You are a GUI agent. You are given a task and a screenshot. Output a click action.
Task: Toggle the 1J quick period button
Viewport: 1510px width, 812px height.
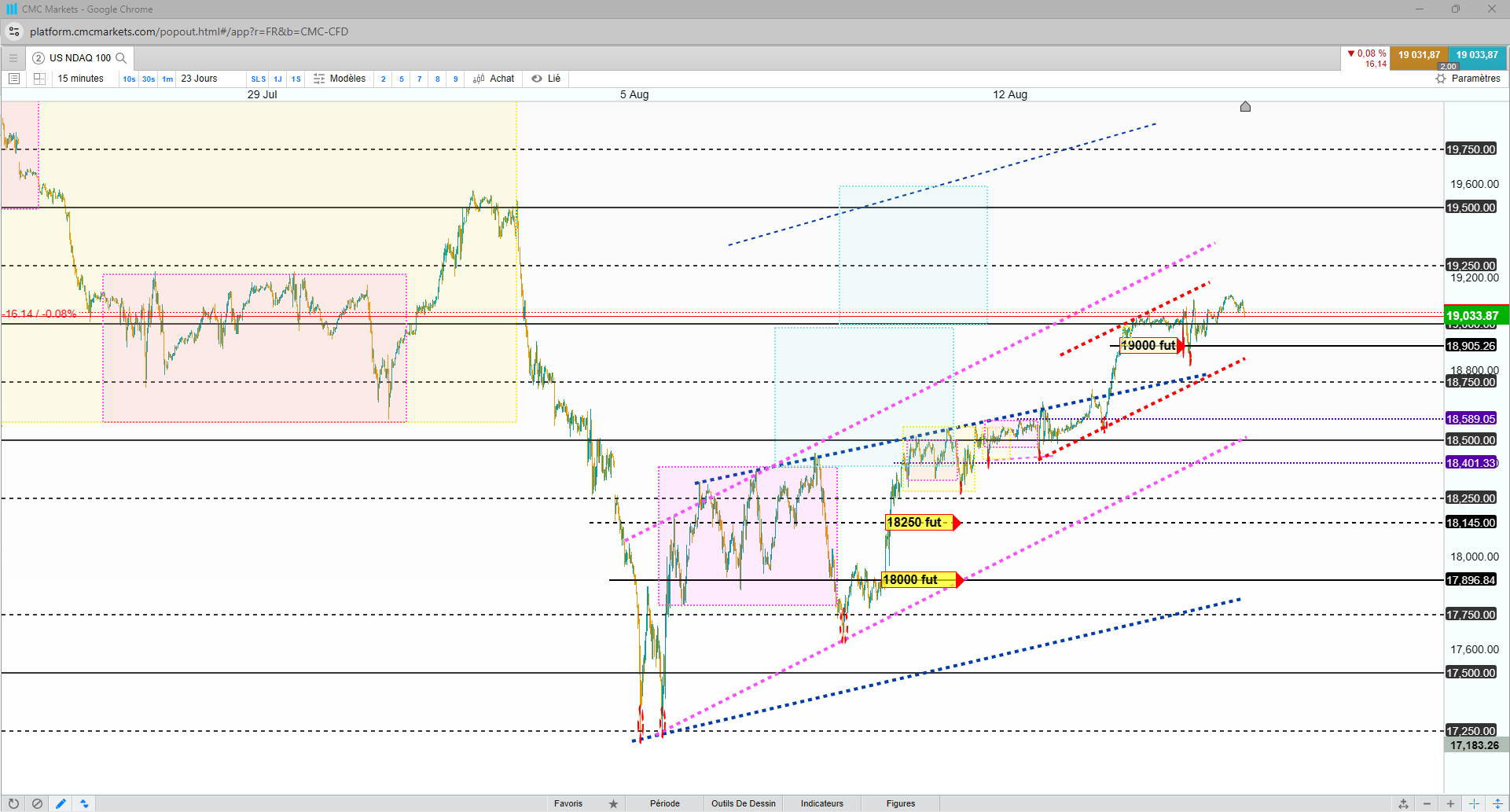pos(277,79)
